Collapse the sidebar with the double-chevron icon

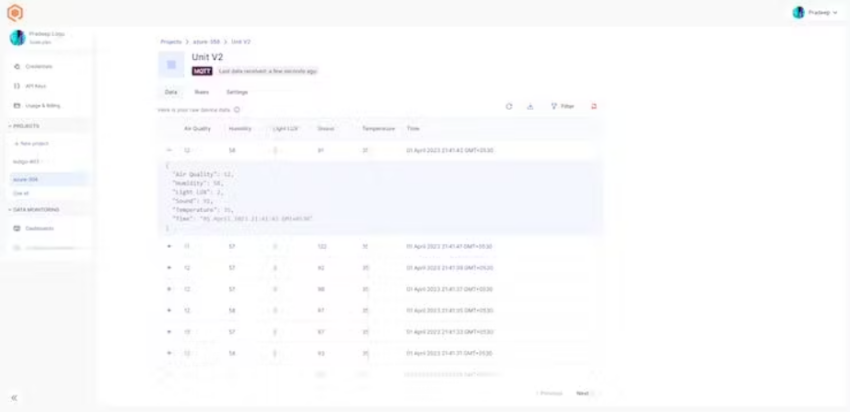coord(14,398)
